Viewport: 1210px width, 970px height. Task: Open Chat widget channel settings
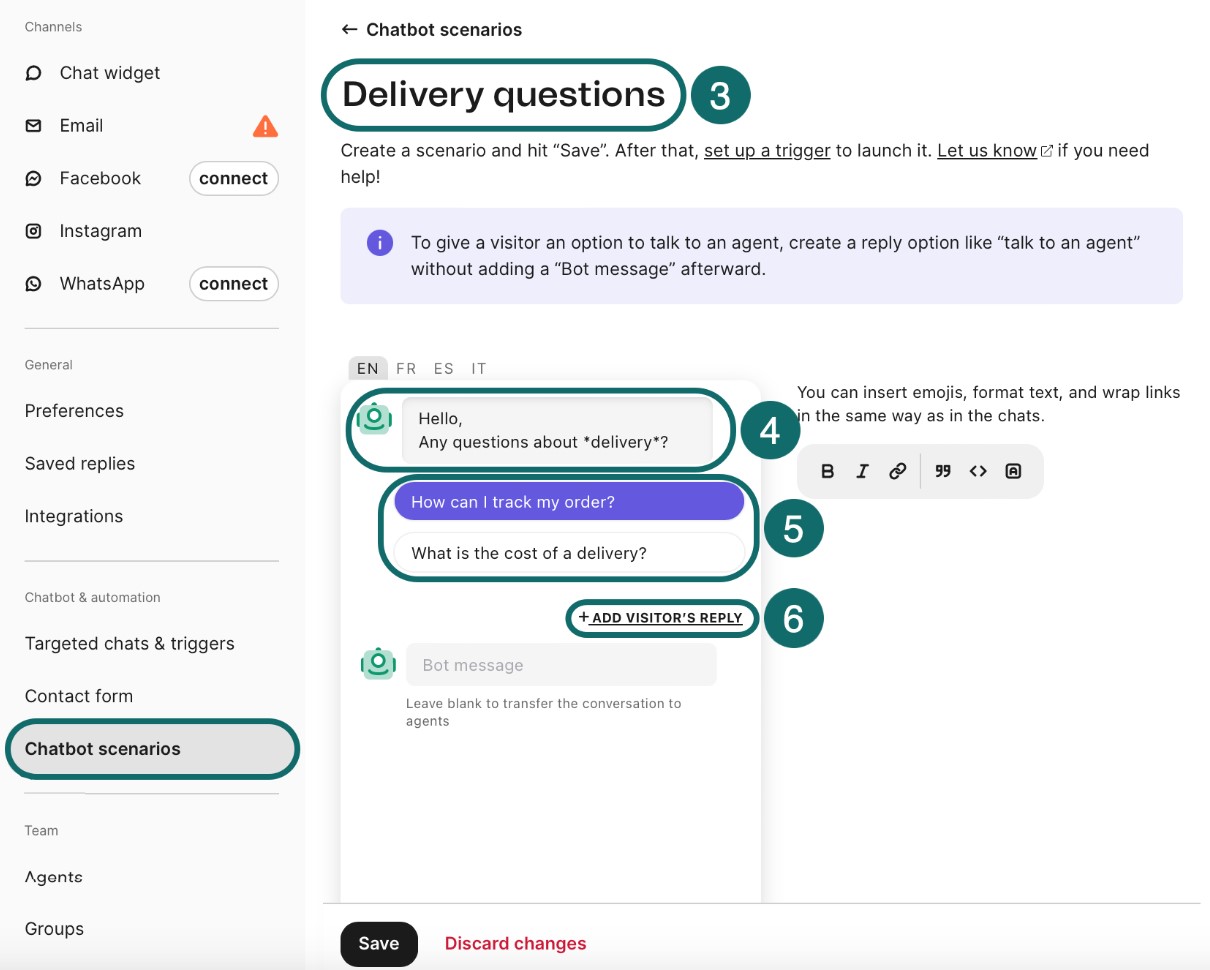pyautogui.click(x=109, y=73)
